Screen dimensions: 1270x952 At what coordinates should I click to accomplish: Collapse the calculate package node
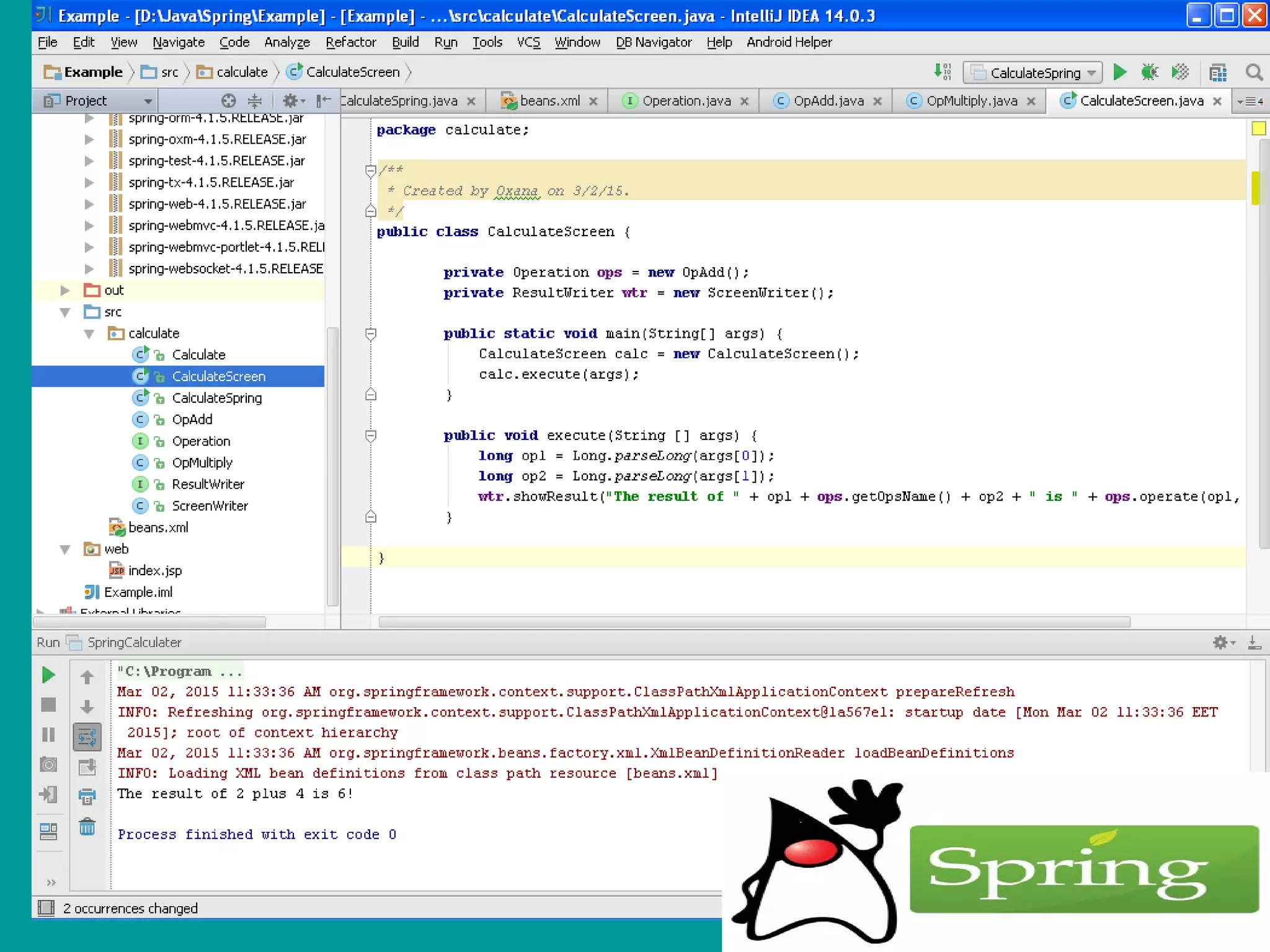coord(89,333)
